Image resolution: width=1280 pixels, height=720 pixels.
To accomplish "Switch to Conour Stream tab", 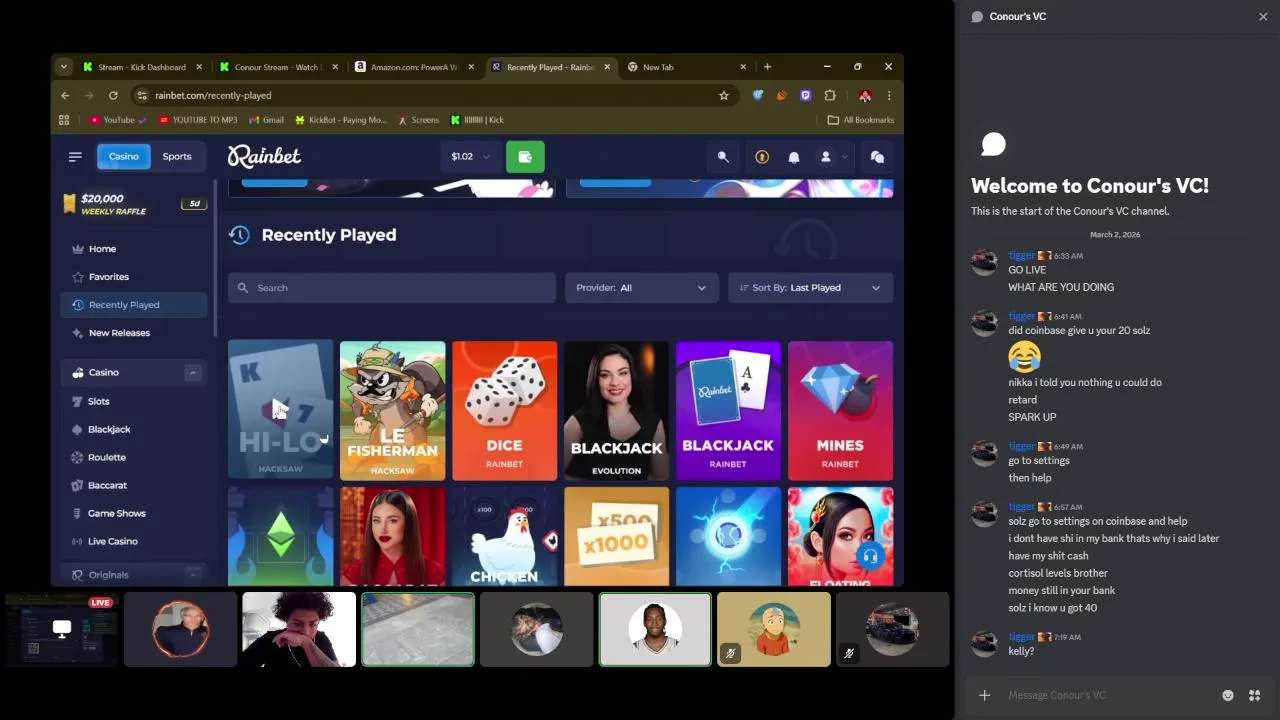I will (x=279, y=67).
